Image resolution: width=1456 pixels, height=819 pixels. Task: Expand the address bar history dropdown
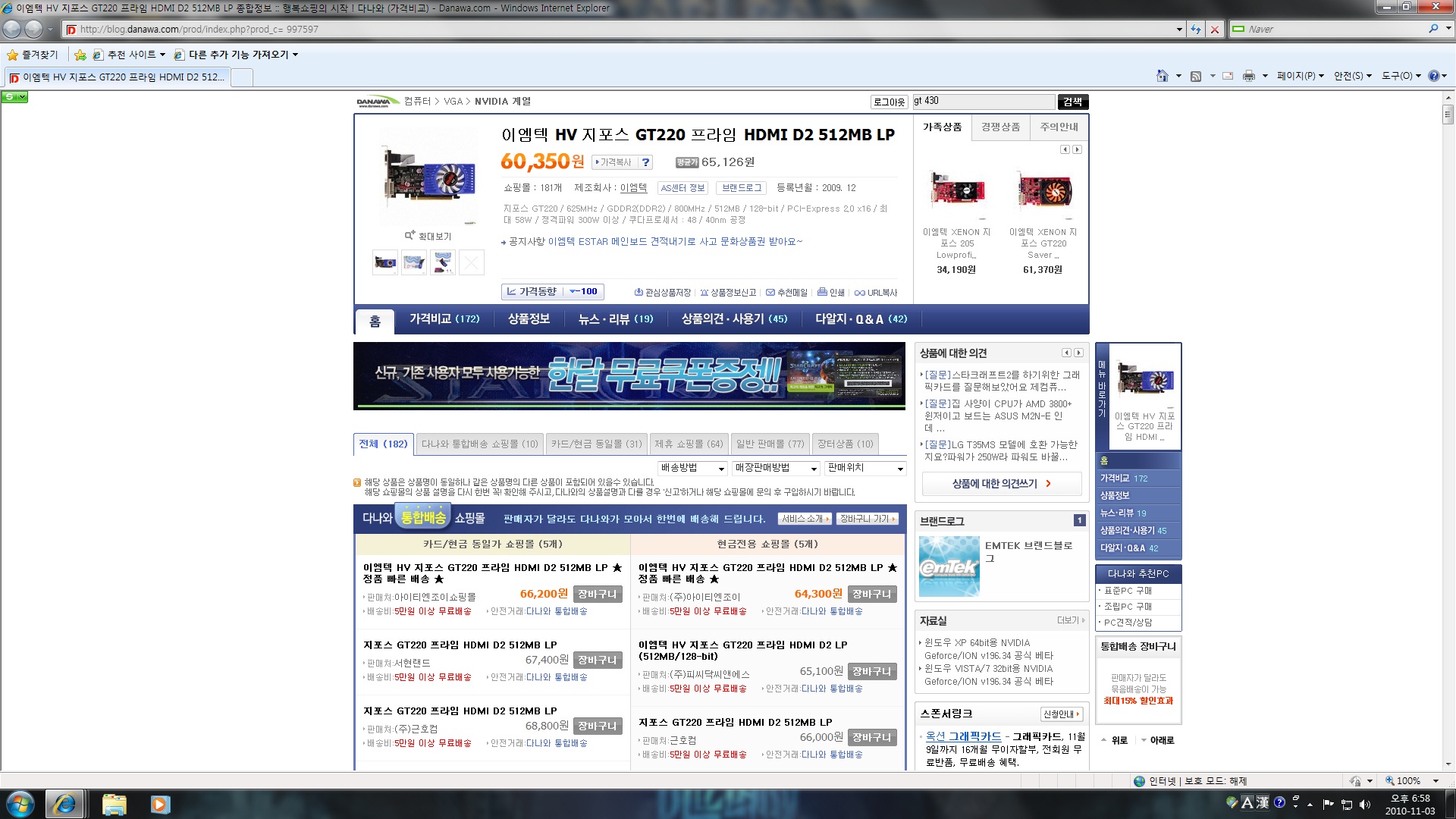click(x=1178, y=30)
